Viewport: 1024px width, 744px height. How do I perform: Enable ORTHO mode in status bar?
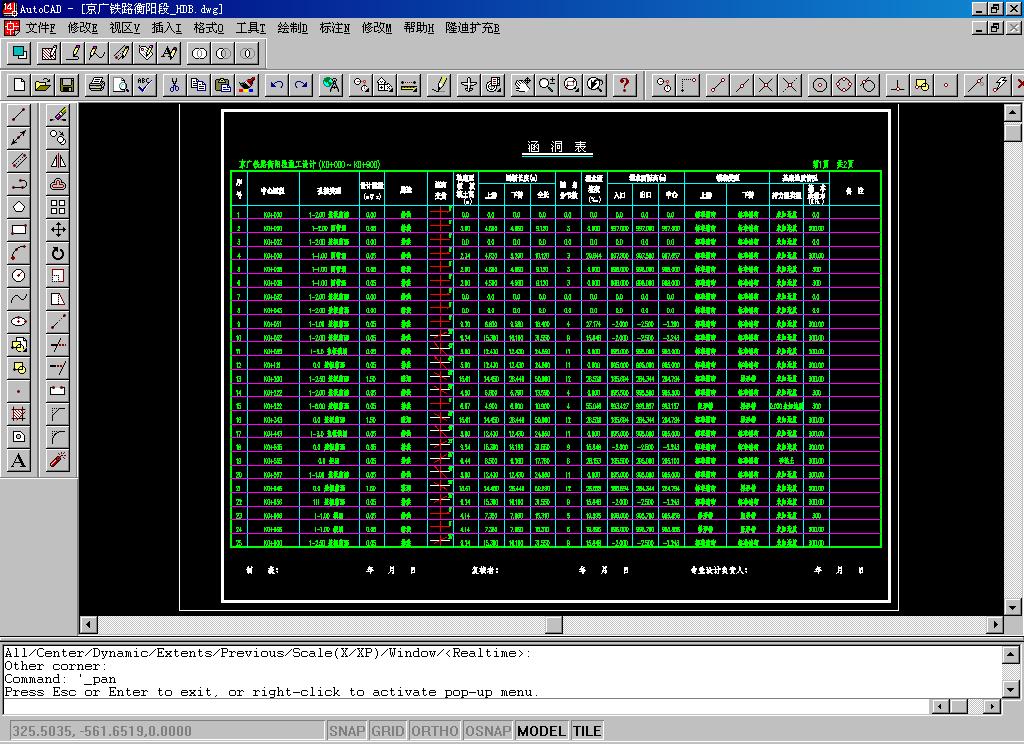[x=435, y=731]
